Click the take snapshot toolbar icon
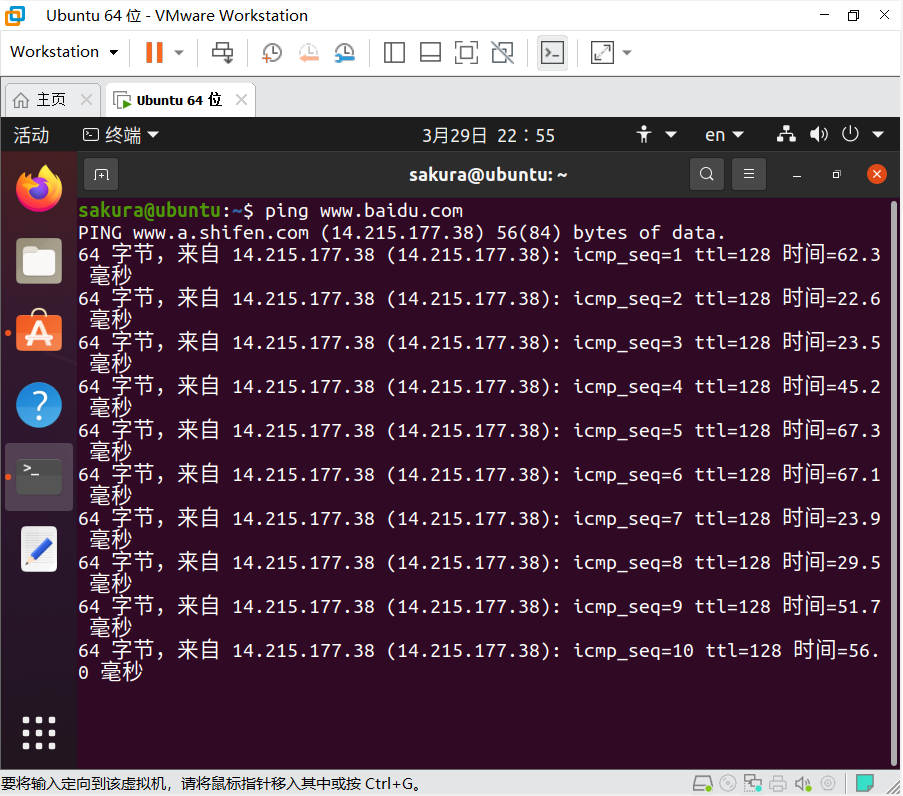Viewport: 903px width, 796px height. tap(272, 52)
